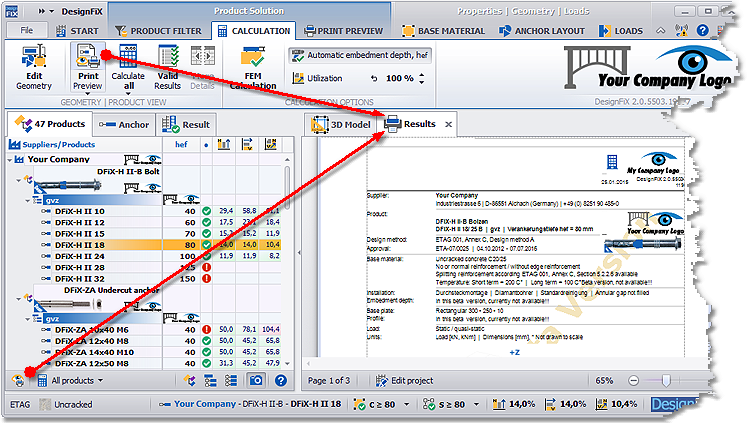Click red error icon for DFiX-H II 32
This screenshot has width=747, height=425.
tap(206, 278)
